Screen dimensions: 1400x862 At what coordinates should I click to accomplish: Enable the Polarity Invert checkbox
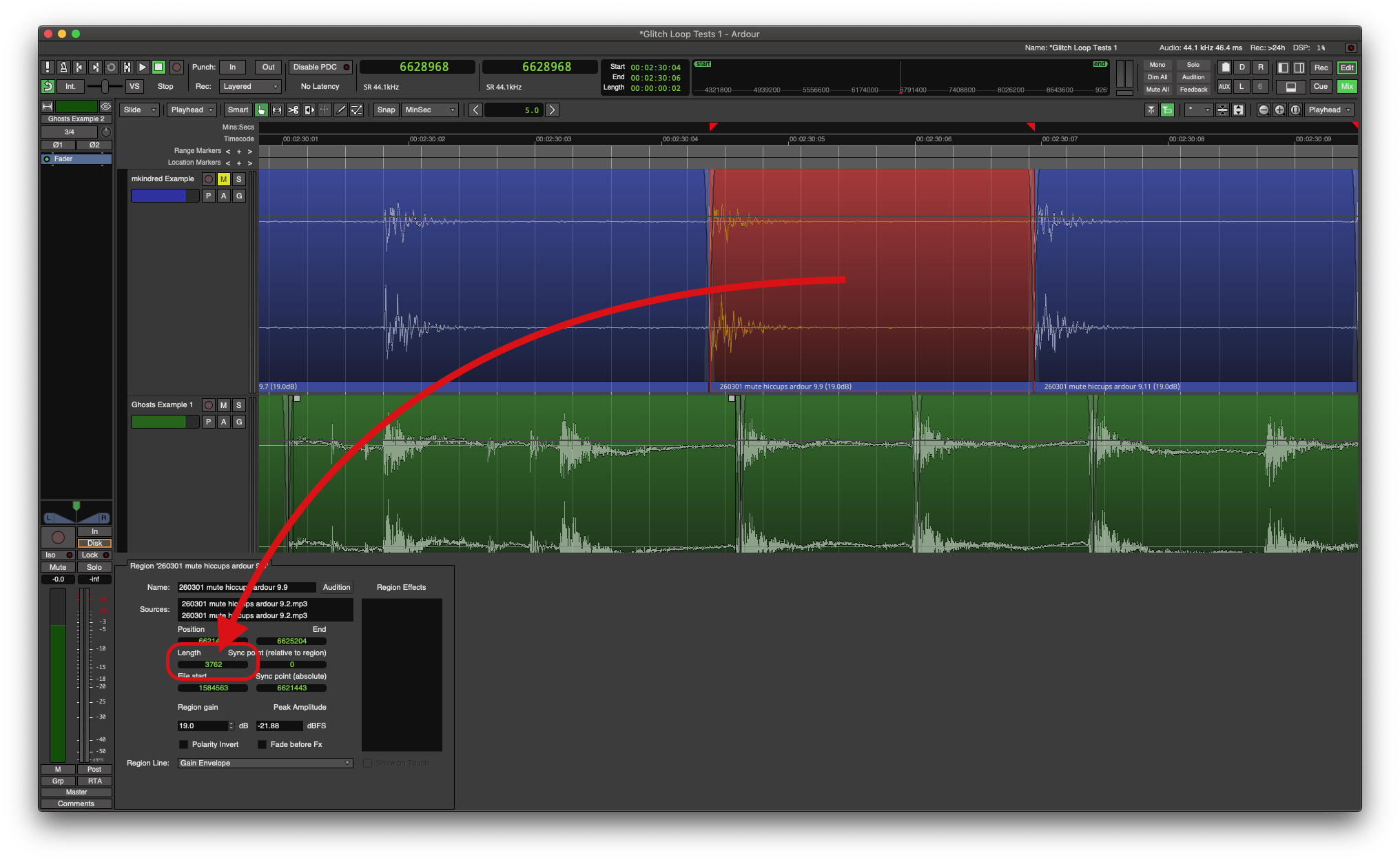coord(184,744)
